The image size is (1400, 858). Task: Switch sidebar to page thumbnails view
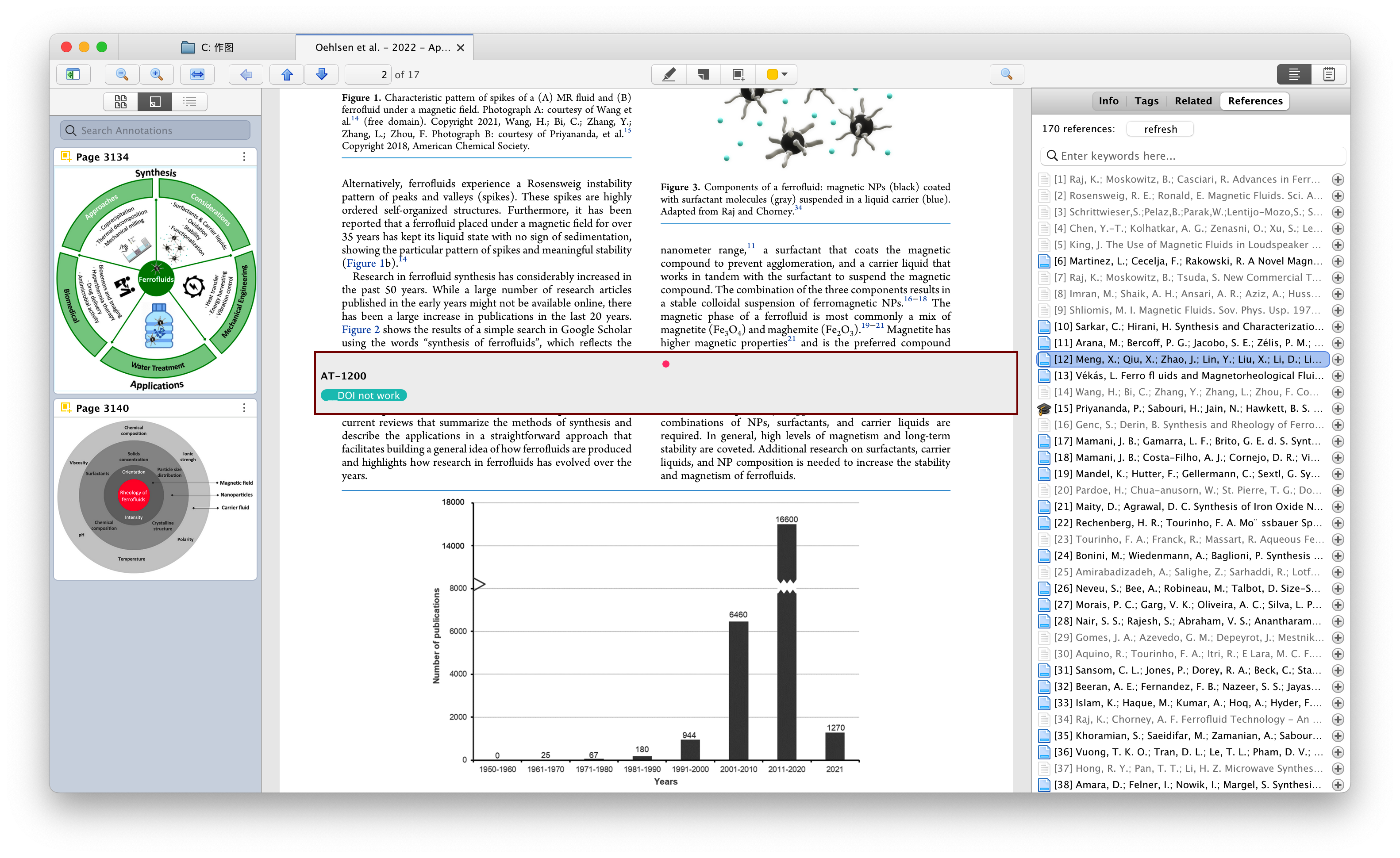[121, 102]
